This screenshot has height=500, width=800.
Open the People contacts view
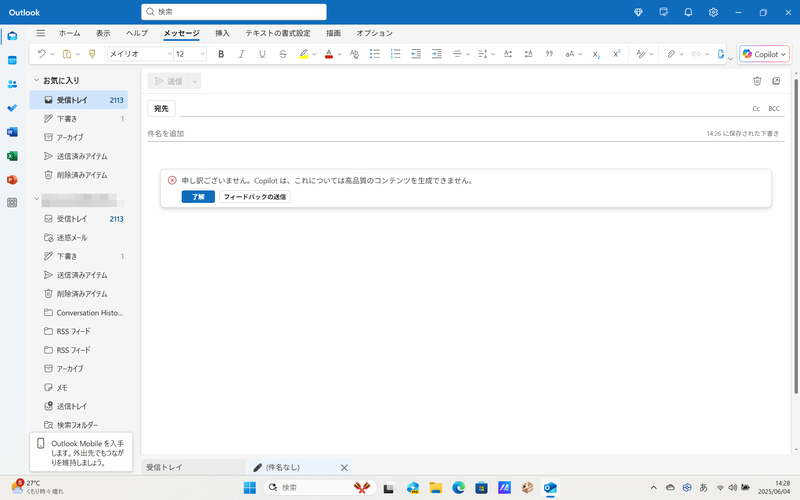[x=12, y=84]
